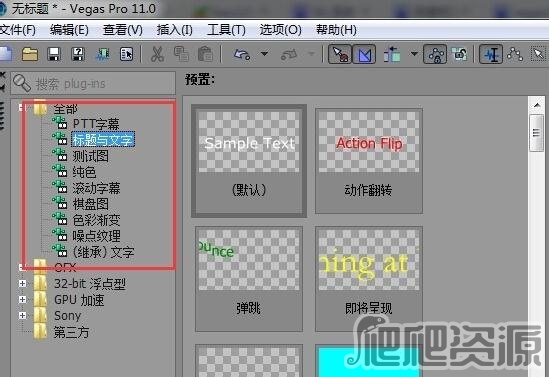Screen dimensions: 549x377
Task: Select 纯色 generator
Action: click(x=84, y=172)
